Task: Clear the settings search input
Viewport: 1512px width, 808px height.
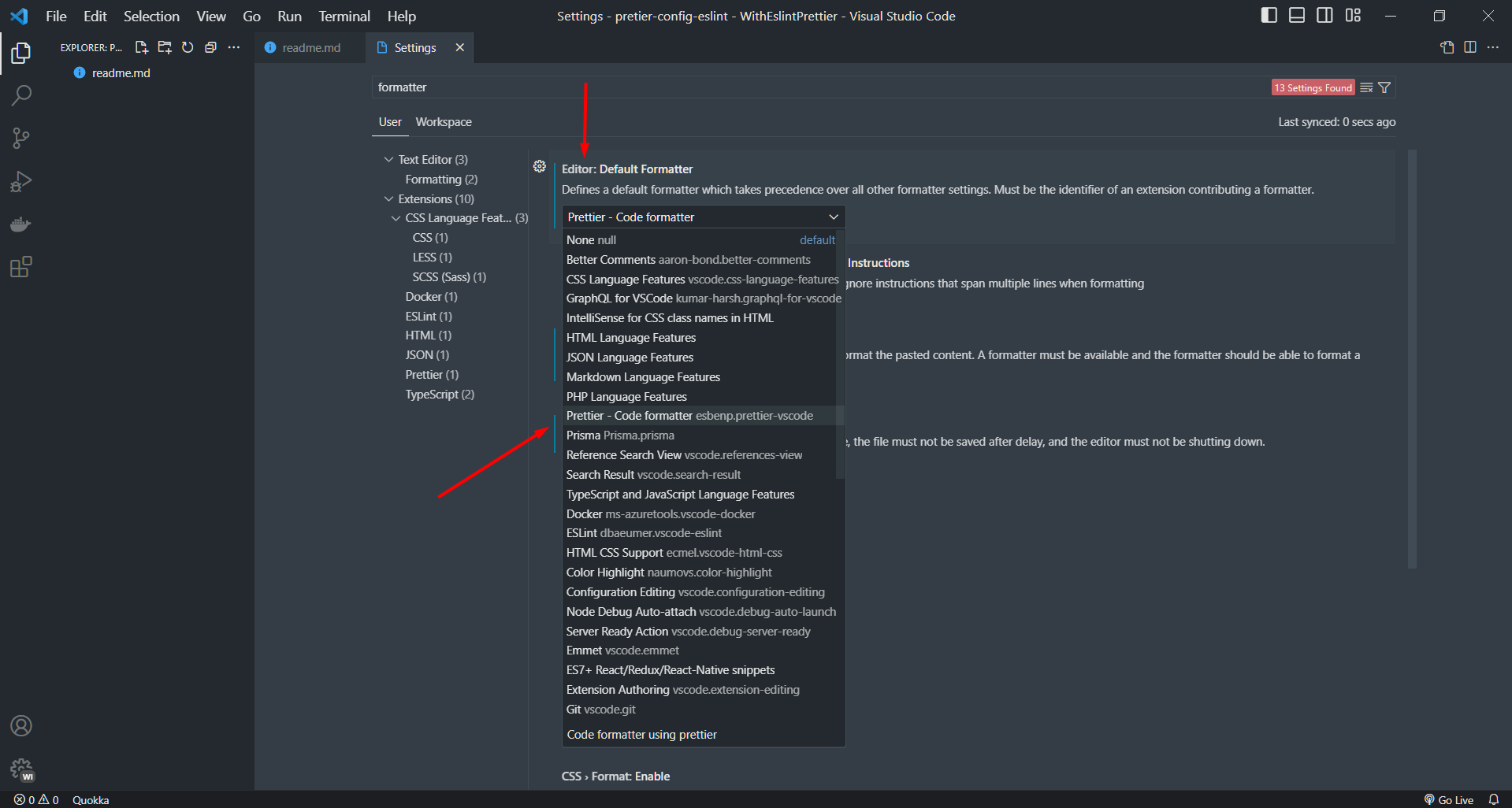Action: tap(1366, 87)
